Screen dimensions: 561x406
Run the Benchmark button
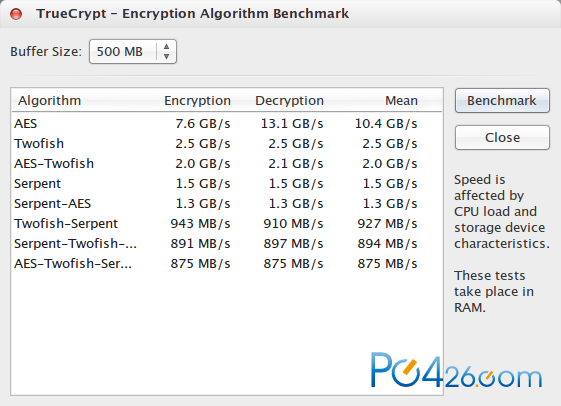click(x=502, y=101)
